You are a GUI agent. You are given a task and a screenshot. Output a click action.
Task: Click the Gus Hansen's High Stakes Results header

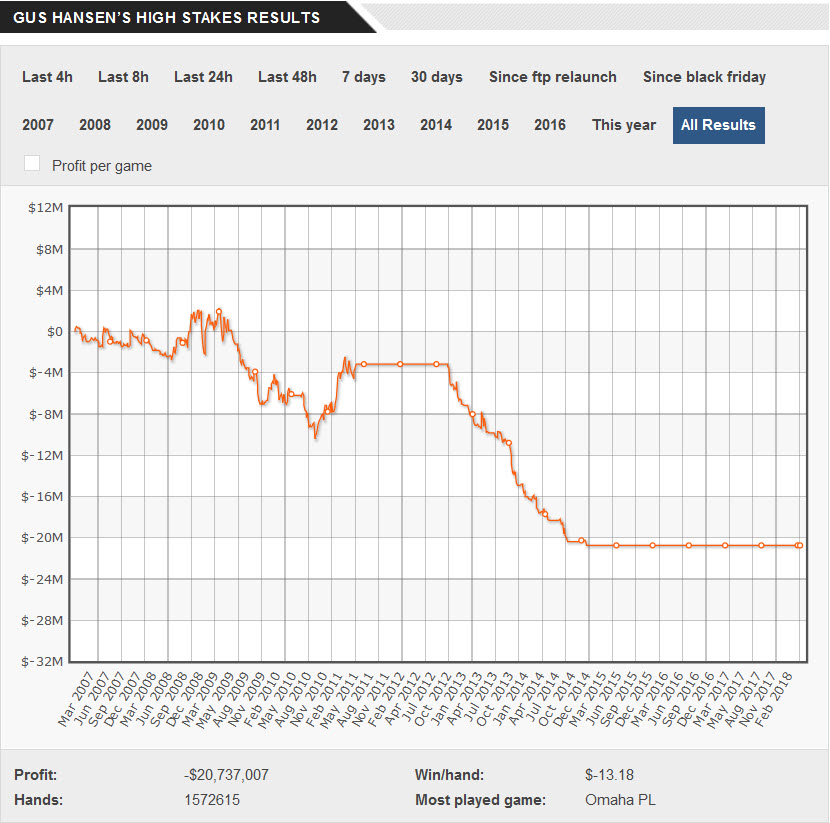coord(167,17)
